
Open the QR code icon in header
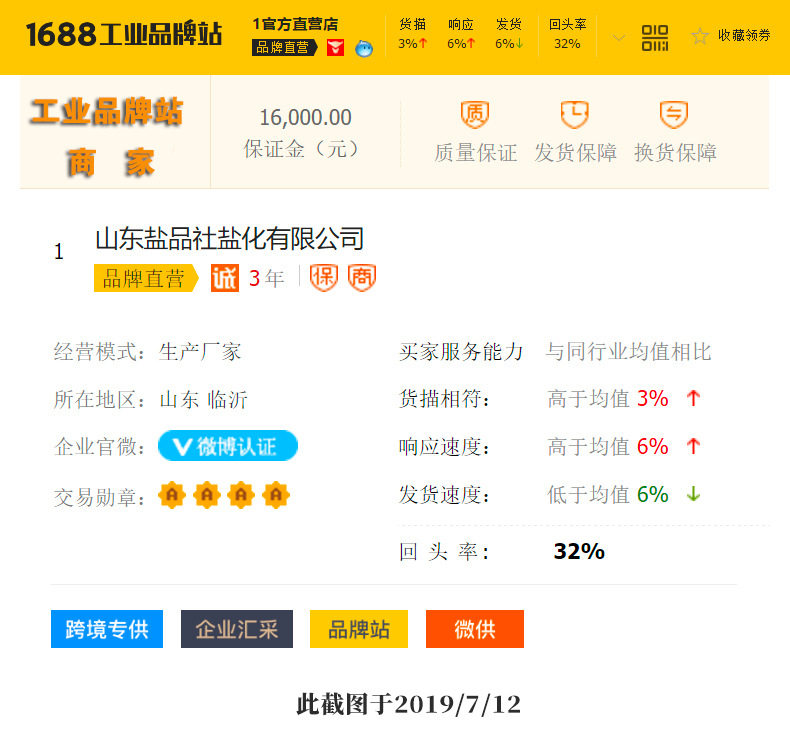pos(654,38)
